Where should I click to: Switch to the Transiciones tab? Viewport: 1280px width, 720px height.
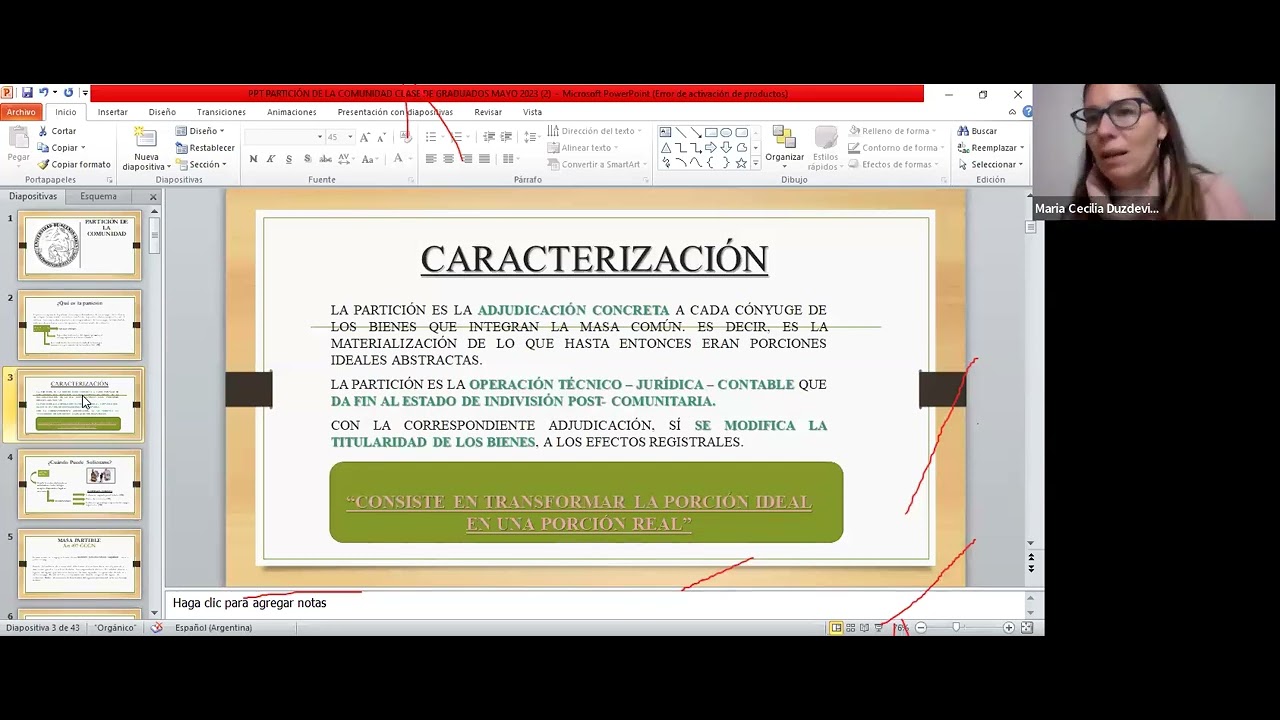click(x=221, y=112)
